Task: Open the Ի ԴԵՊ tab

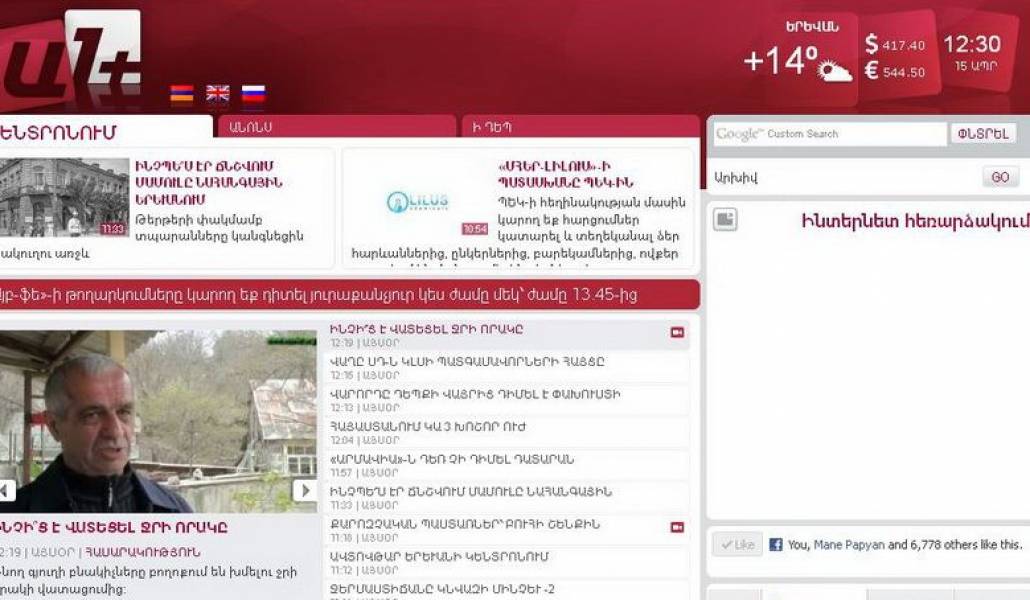Action: 579,128
